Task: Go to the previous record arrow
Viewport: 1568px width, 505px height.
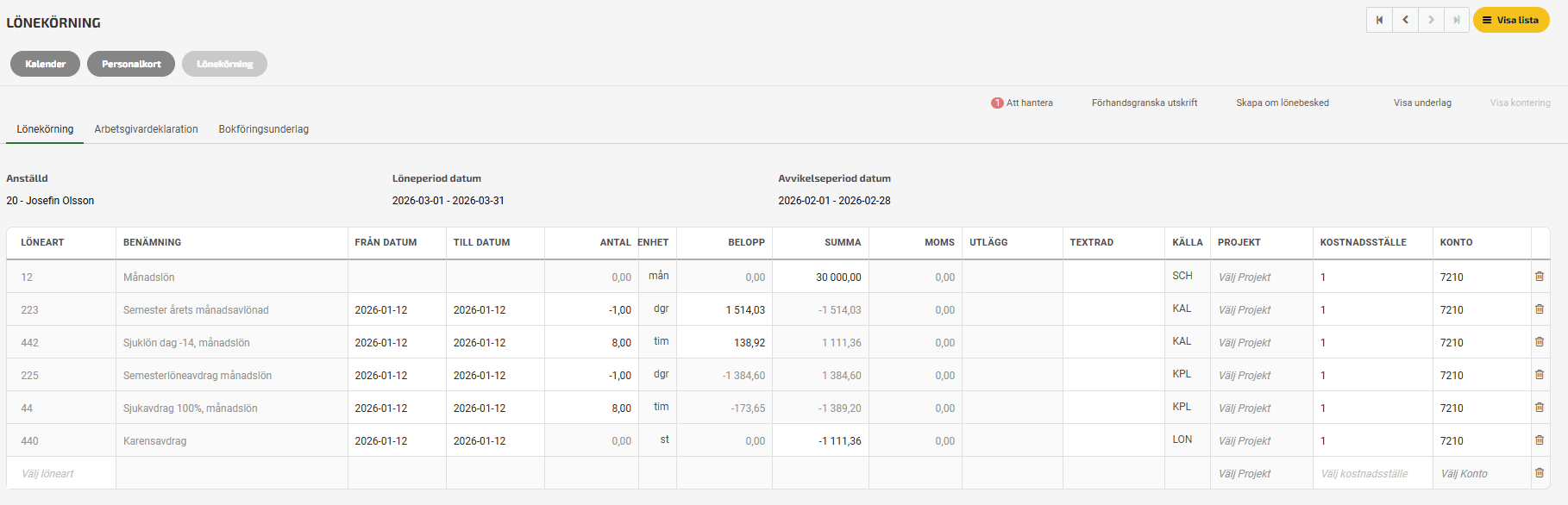Action: pos(1405,20)
